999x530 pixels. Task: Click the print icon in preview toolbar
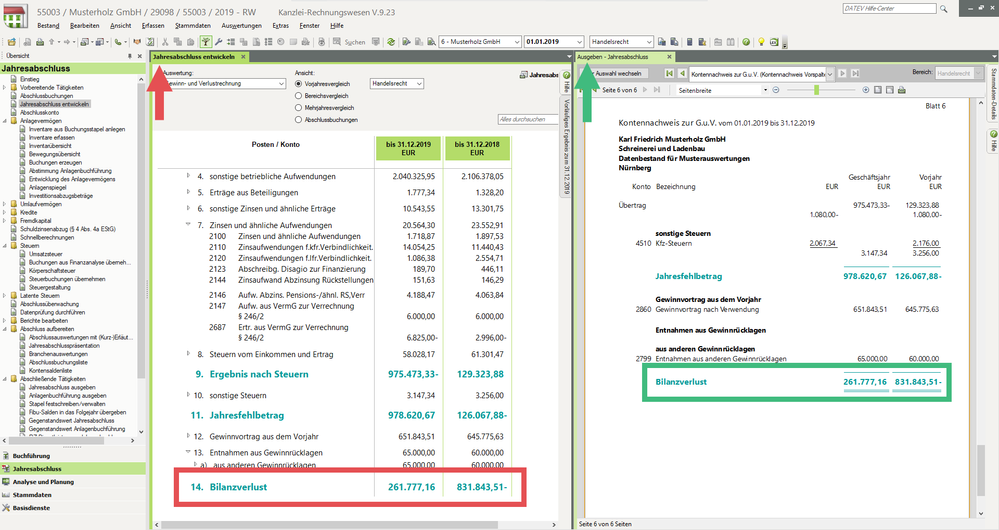click(902, 90)
